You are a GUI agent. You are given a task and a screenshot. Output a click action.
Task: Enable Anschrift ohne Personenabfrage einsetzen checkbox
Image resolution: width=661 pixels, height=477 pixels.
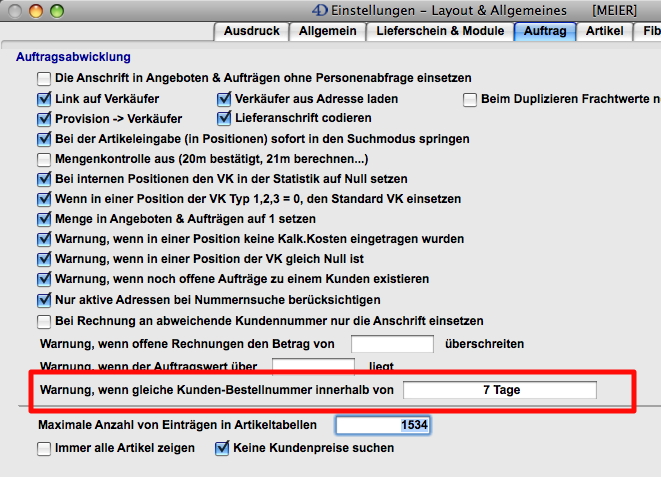tap(44, 78)
